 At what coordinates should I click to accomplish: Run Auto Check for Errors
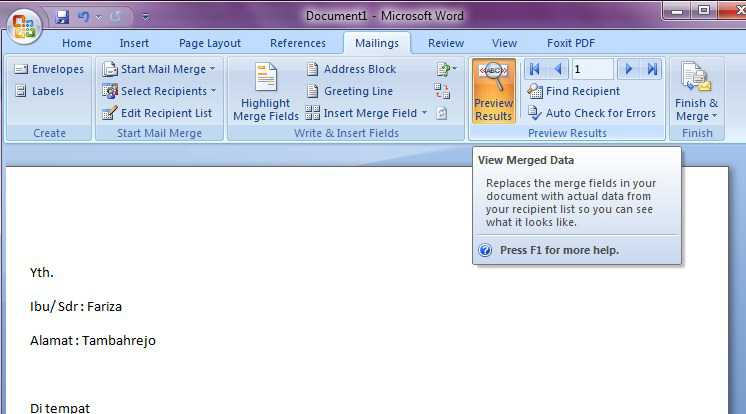pos(592,113)
